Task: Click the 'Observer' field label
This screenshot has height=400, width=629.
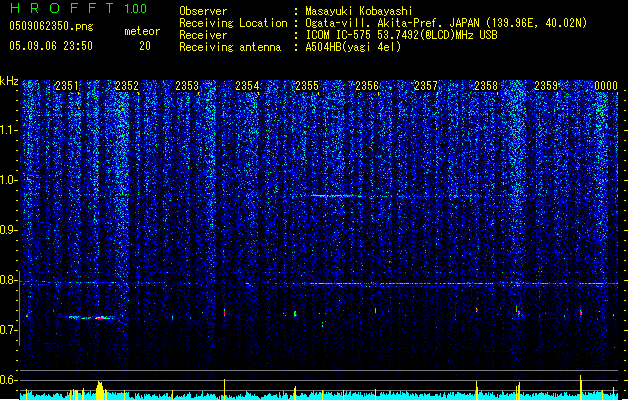Action: [203, 11]
